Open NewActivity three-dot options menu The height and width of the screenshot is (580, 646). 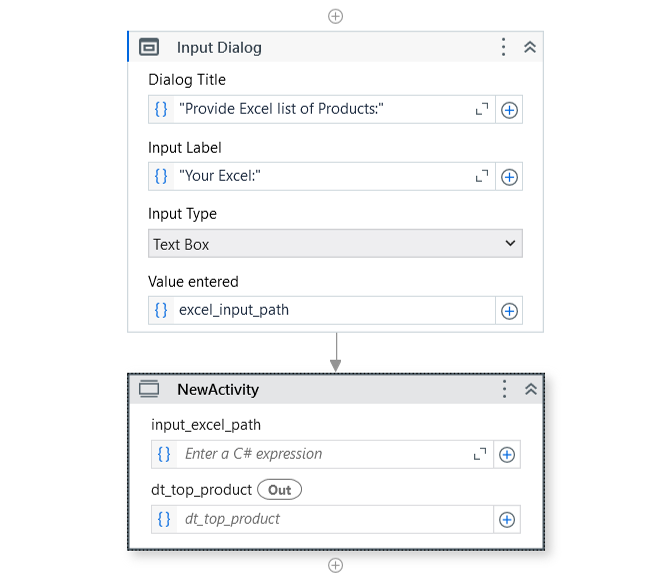[x=504, y=389]
